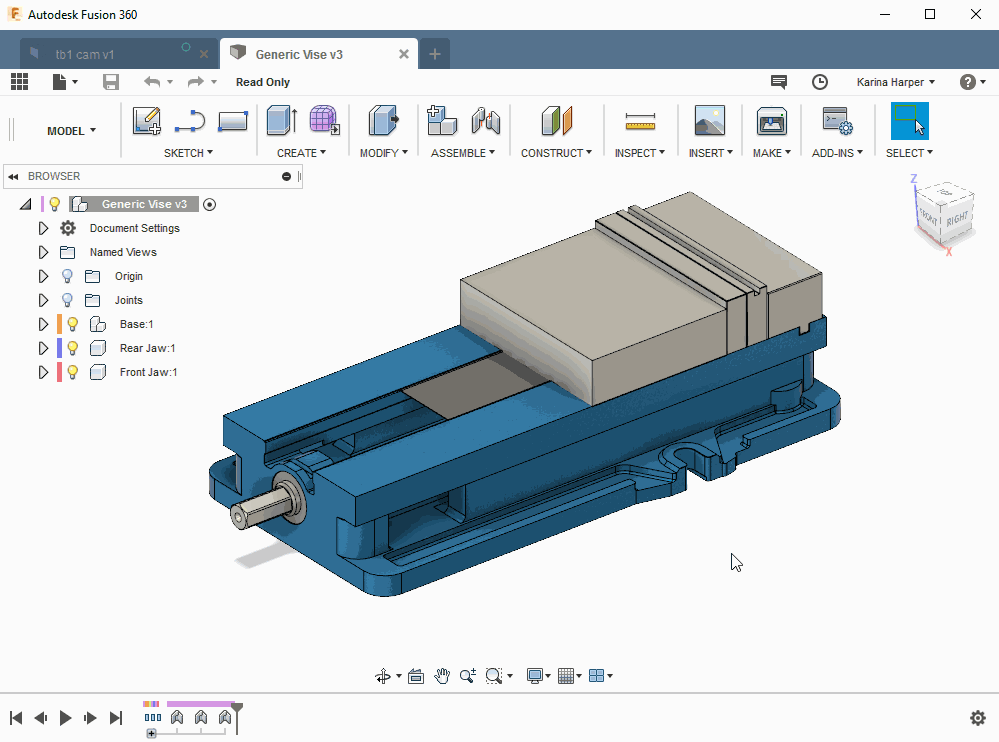
Task: Open the MODEL workspace dropdown
Action: 71,131
